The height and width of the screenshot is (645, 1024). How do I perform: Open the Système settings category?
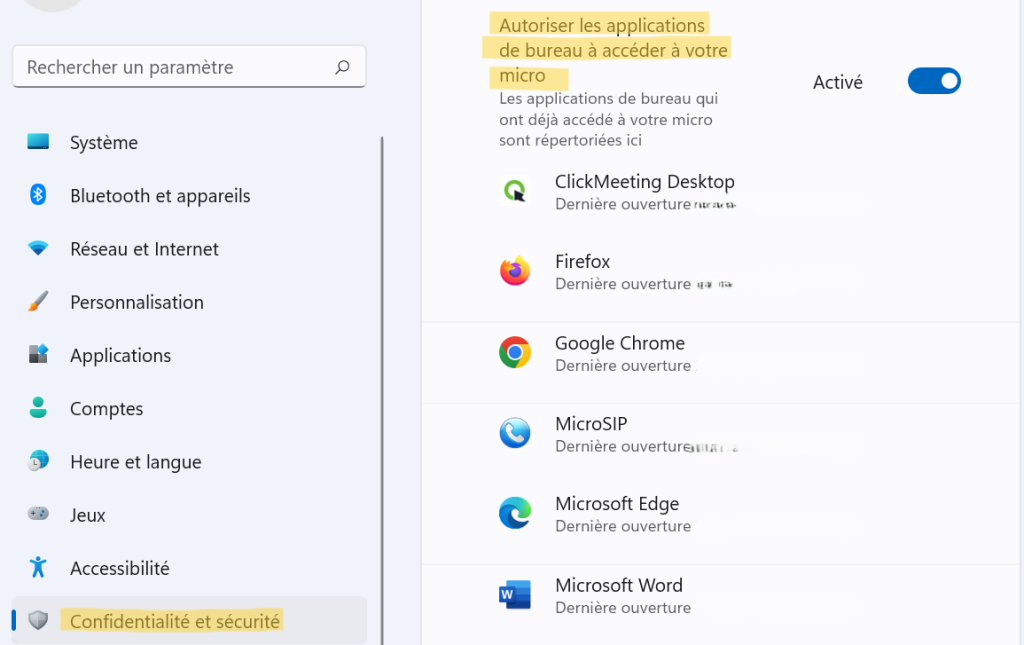tap(189, 142)
